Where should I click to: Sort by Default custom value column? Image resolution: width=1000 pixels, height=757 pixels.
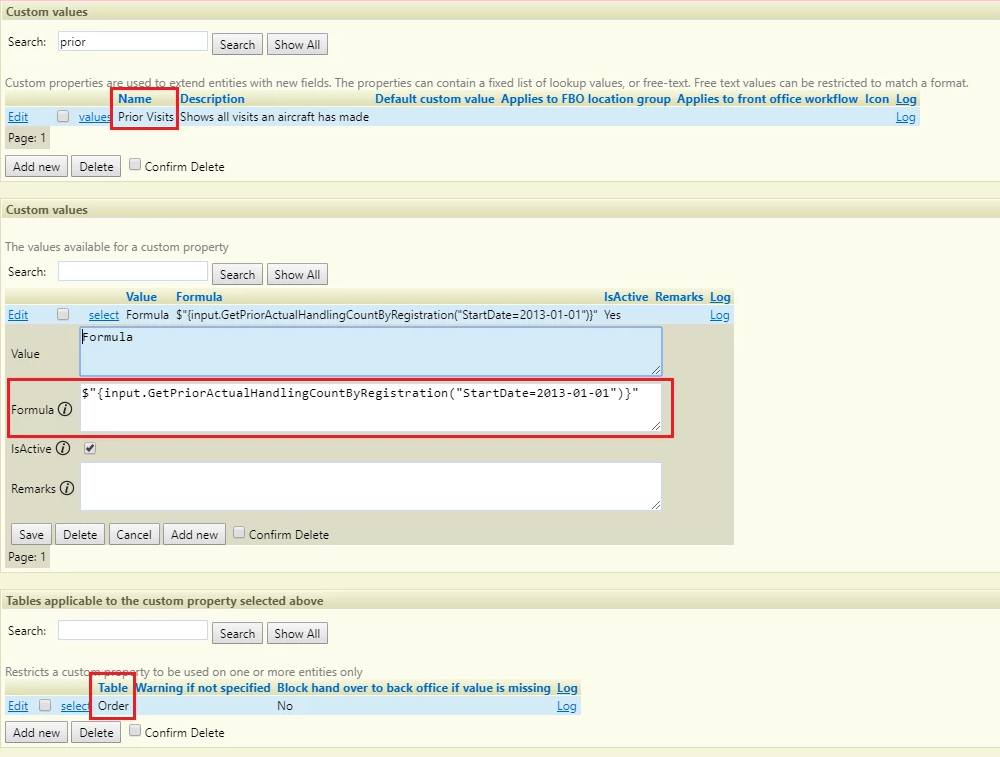coord(434,99)
